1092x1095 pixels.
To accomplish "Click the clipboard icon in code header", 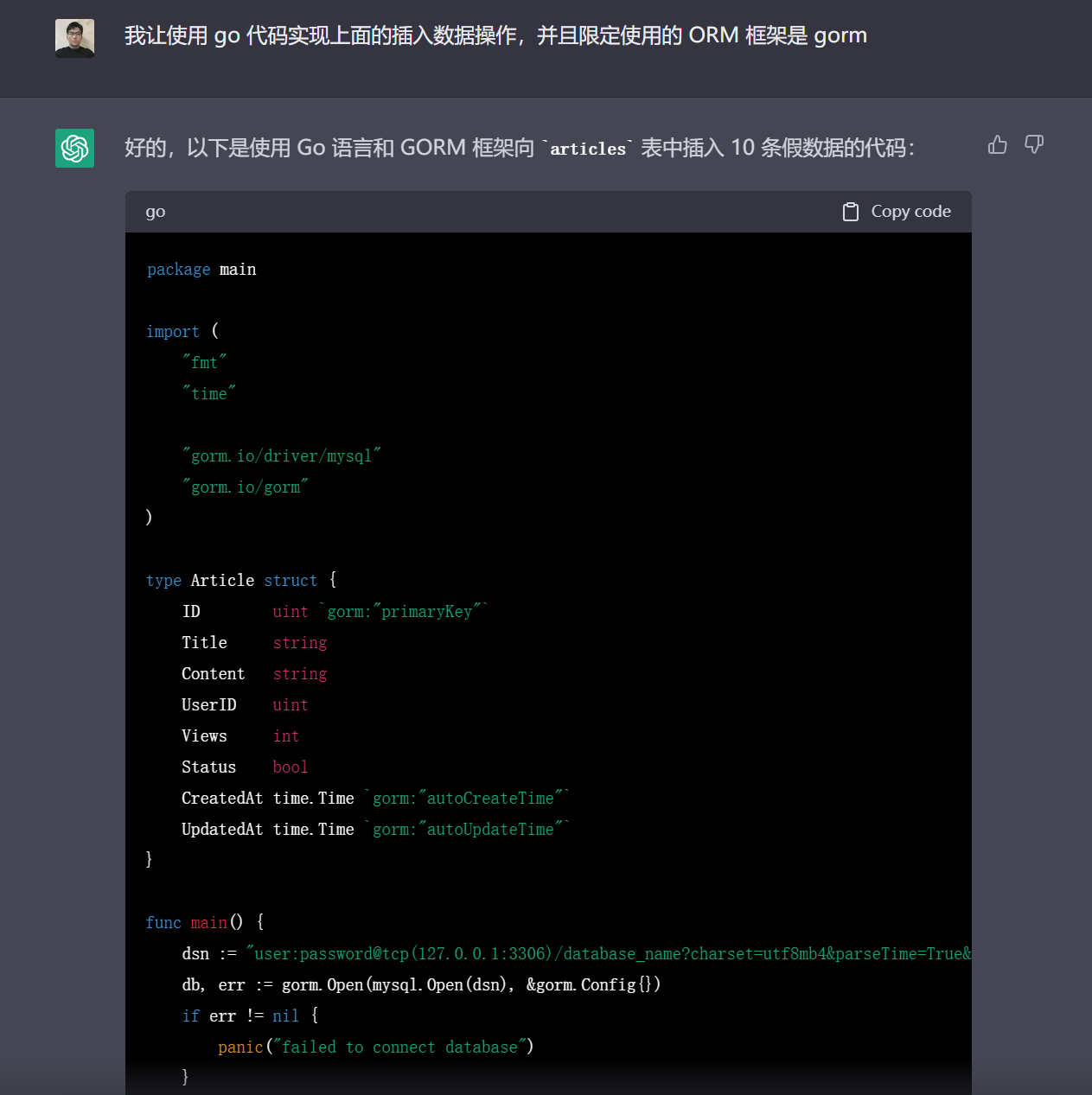I will 851,212.
